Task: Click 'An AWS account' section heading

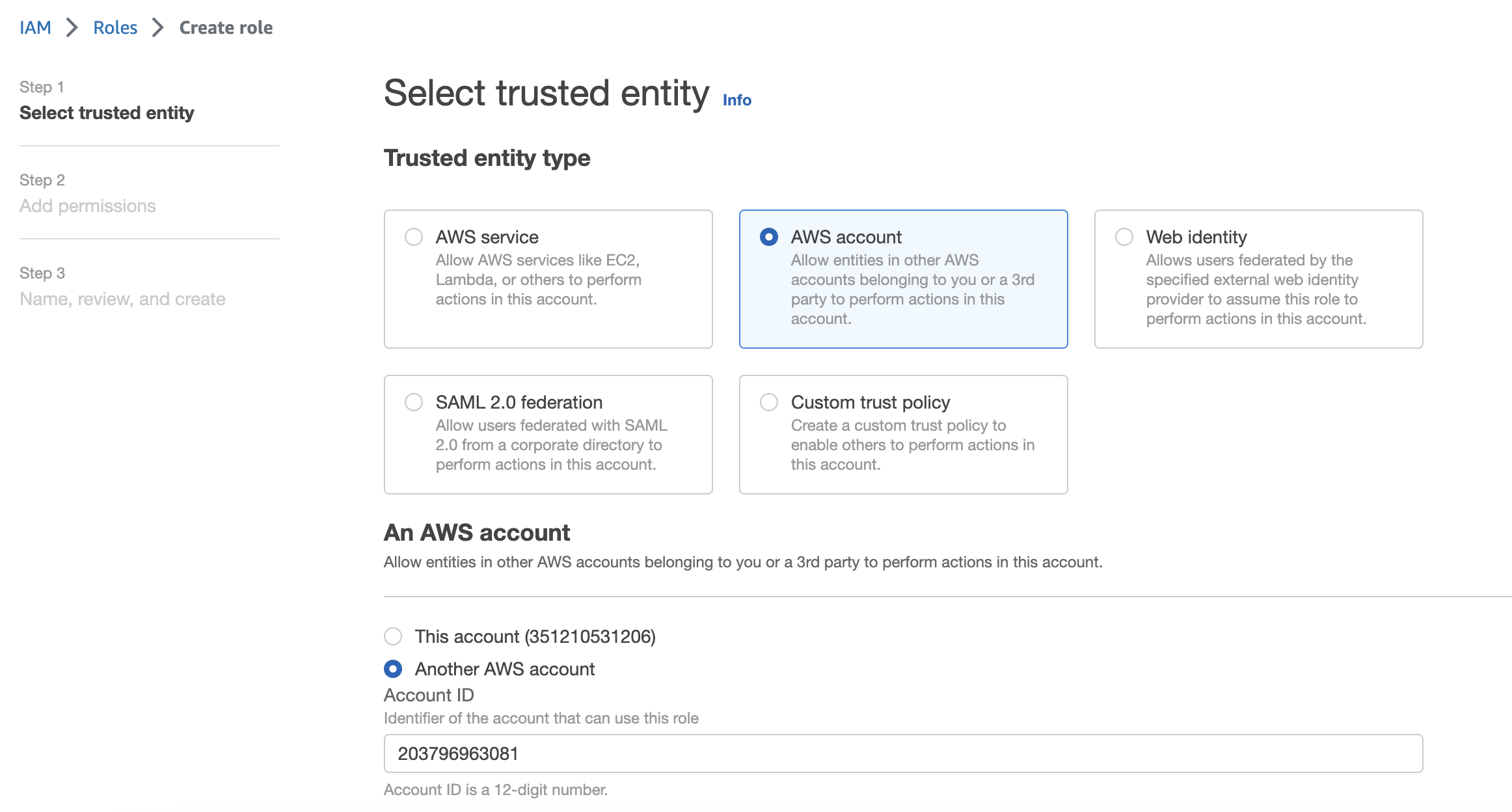Action: (x=477, y=533)
